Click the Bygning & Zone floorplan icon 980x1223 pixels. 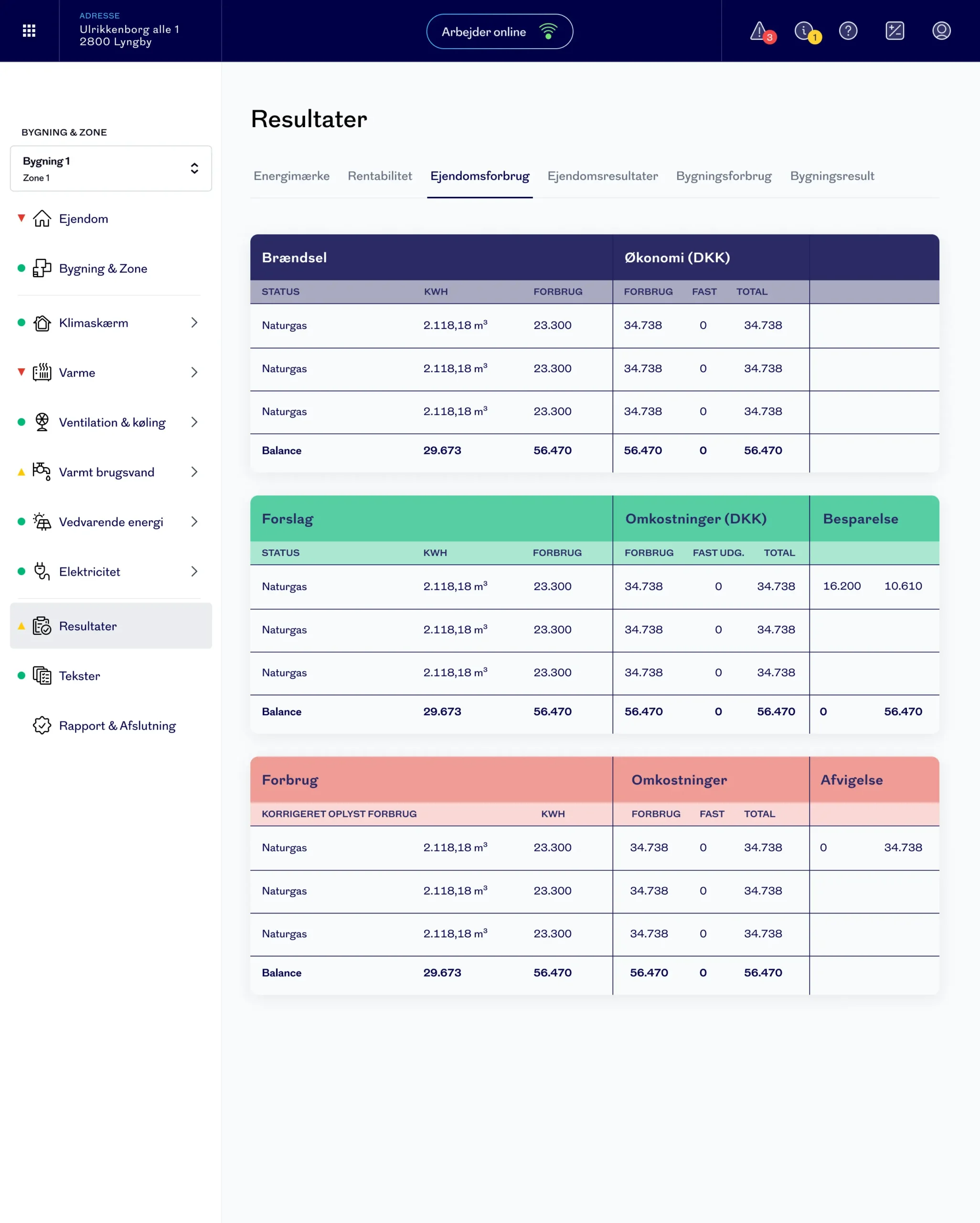point(42,268)
